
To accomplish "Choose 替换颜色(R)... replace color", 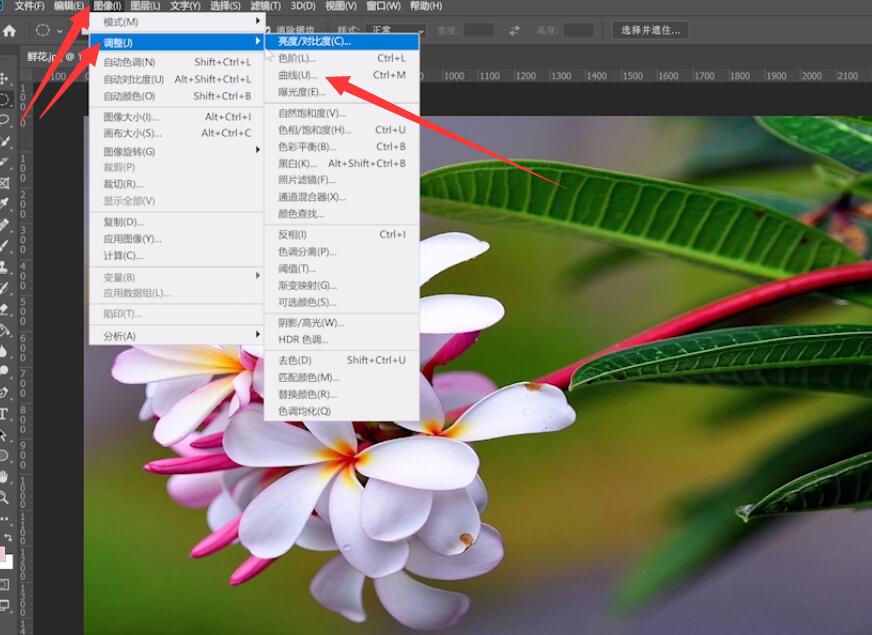I will pyautogui.click(x=341, y=394).
